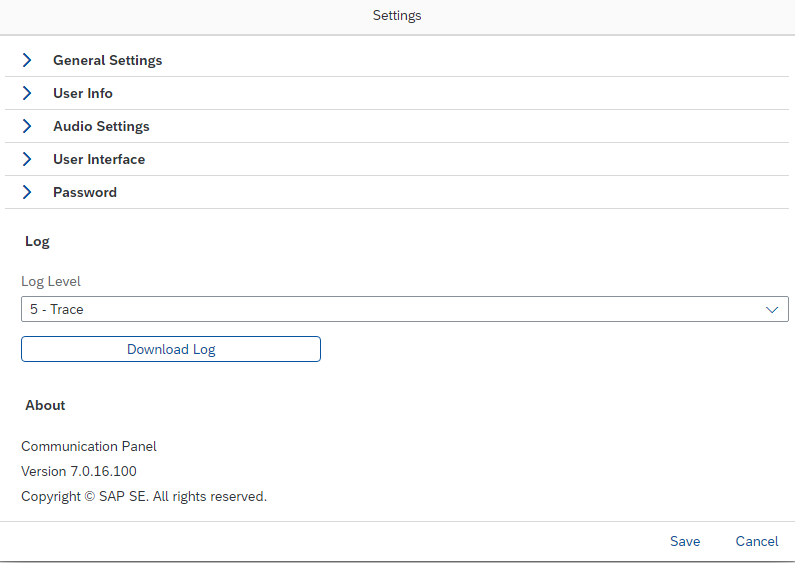This screenshot has height=563, width=795.
Task: Click the About section heading
Action: [45, 405]
